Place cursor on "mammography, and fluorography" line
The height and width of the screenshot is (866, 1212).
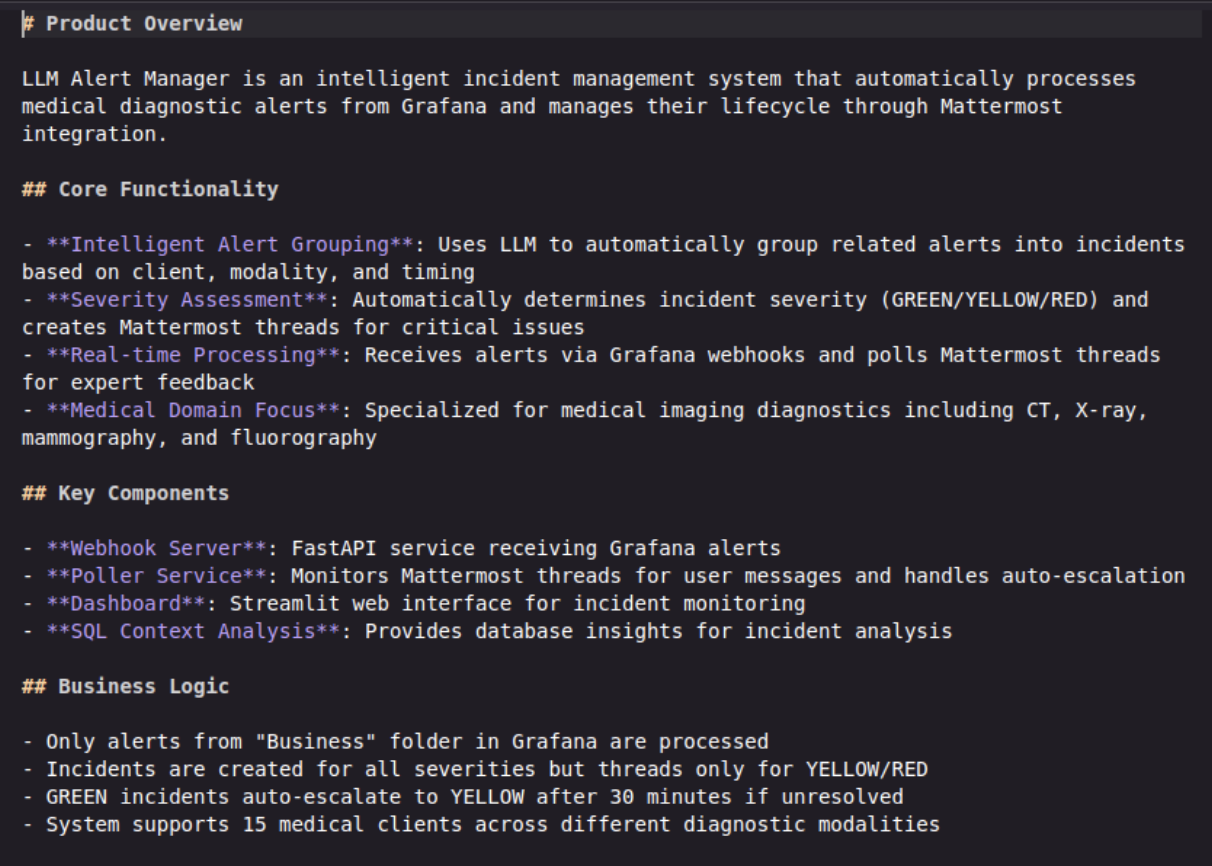pos(199,438)
